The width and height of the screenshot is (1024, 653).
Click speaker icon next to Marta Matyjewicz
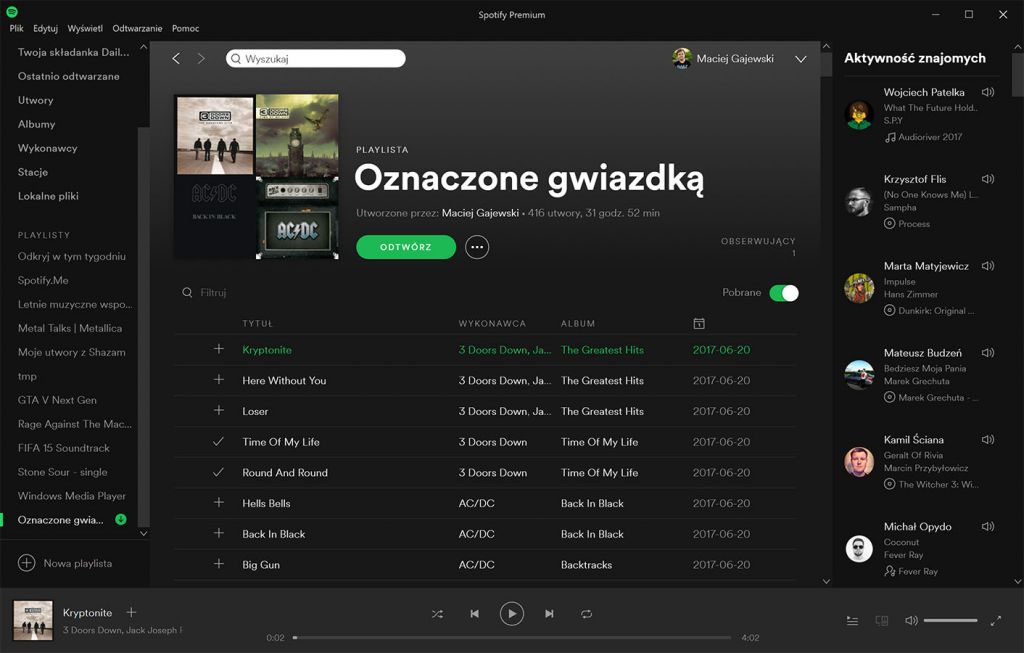[x=988, y=266]
